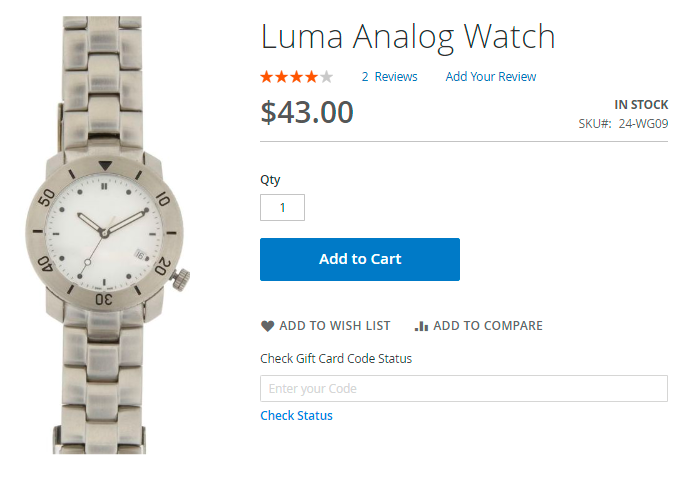Click the Qty label
684x477 pixels.
click(x=270, y=180)
